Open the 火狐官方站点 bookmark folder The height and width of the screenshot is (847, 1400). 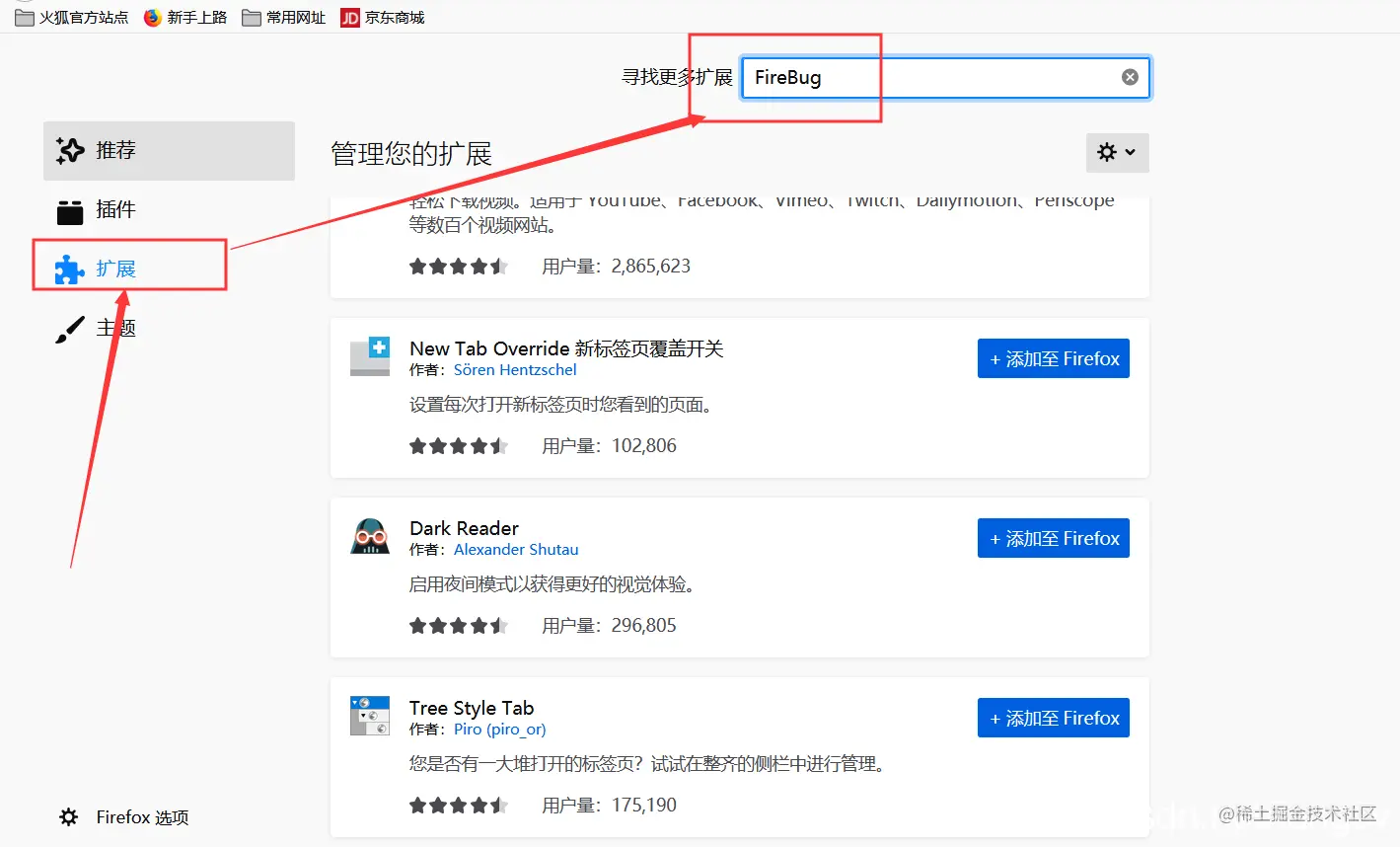pos(72,17)
